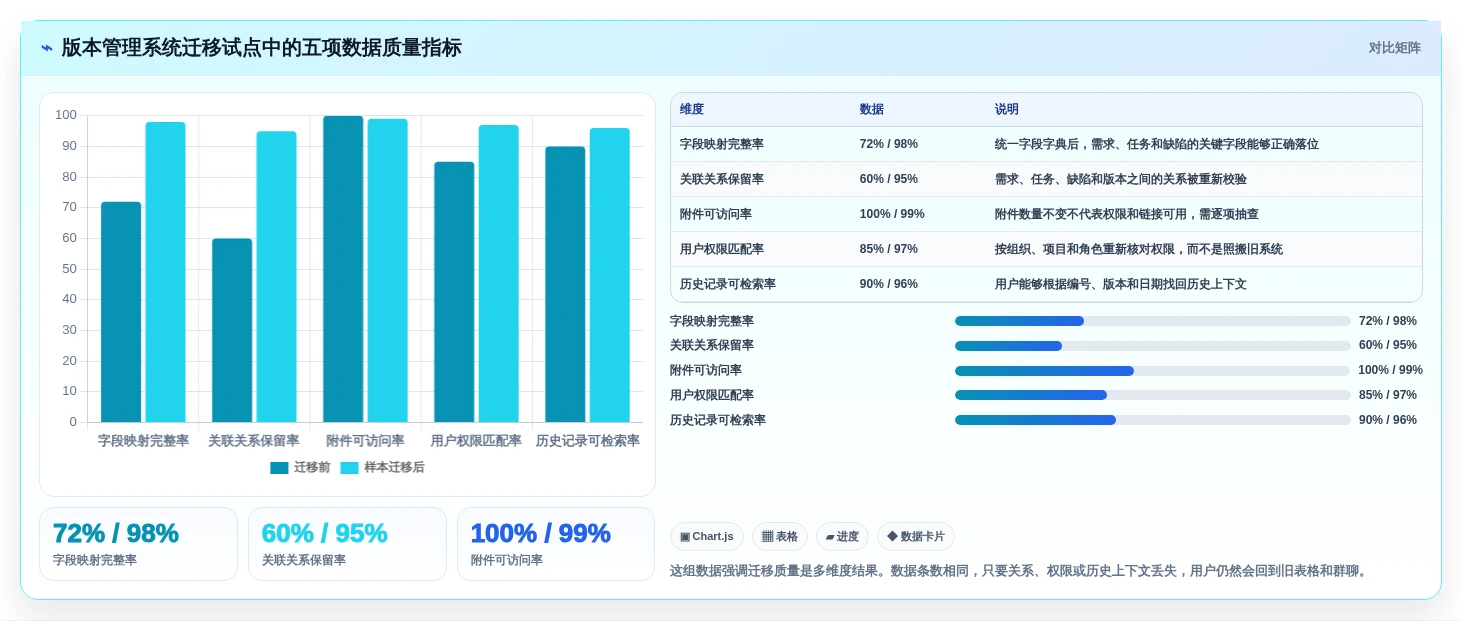
Task: Click the 85% / 97% table cell
Action: point(889,249)
